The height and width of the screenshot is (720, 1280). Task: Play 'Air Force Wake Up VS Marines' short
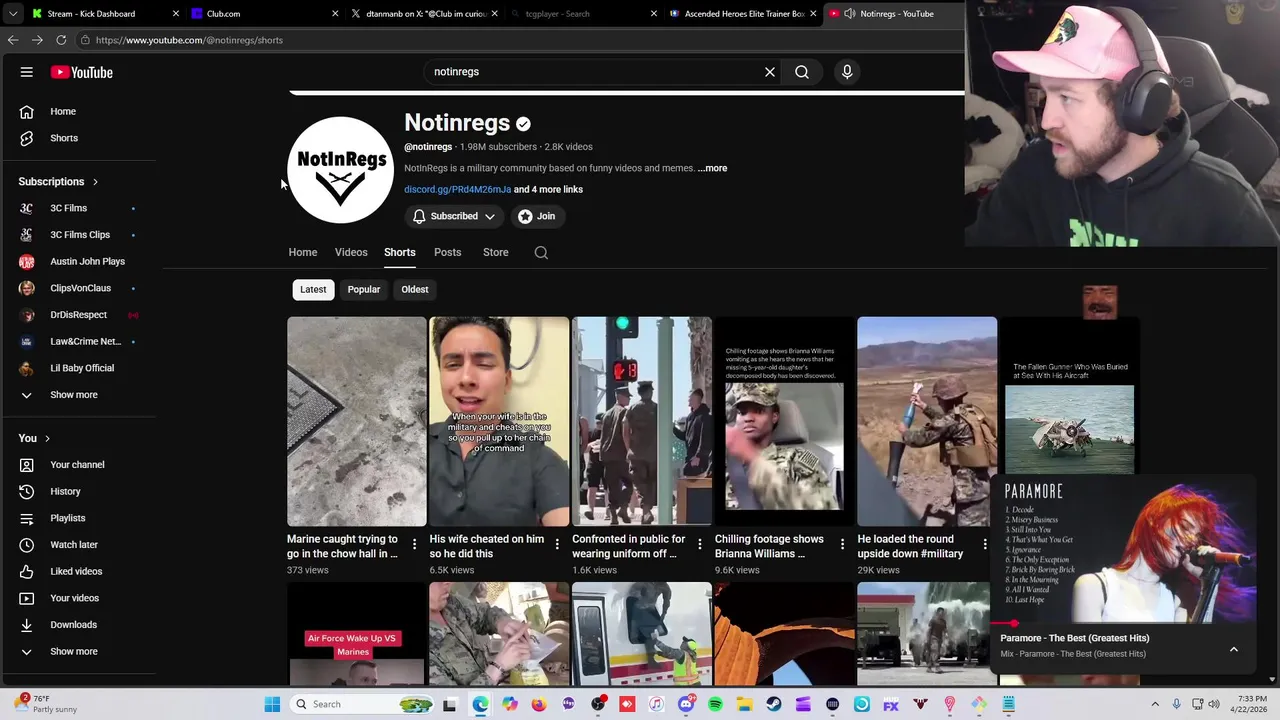(x=357, y=634)
